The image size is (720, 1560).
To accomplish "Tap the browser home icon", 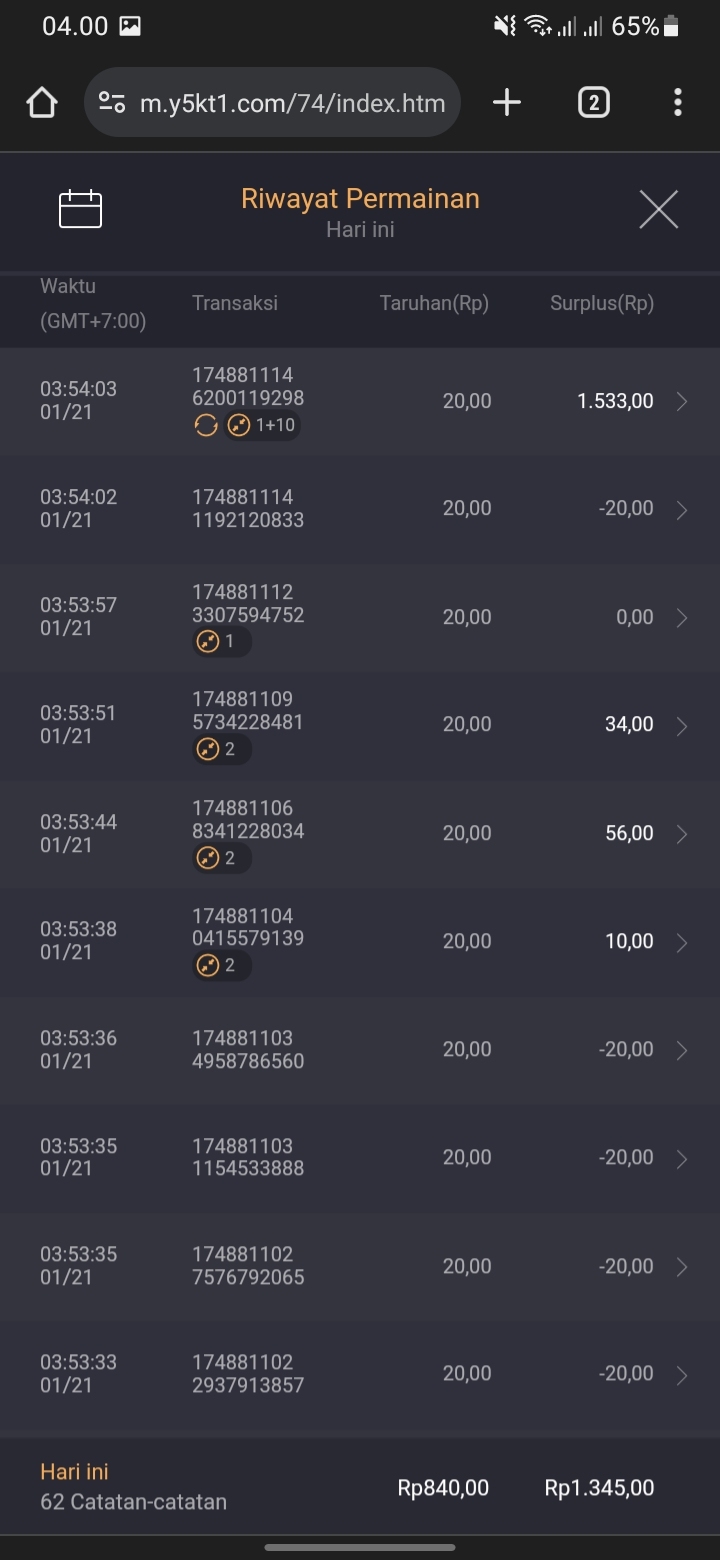I will point(42,103).
